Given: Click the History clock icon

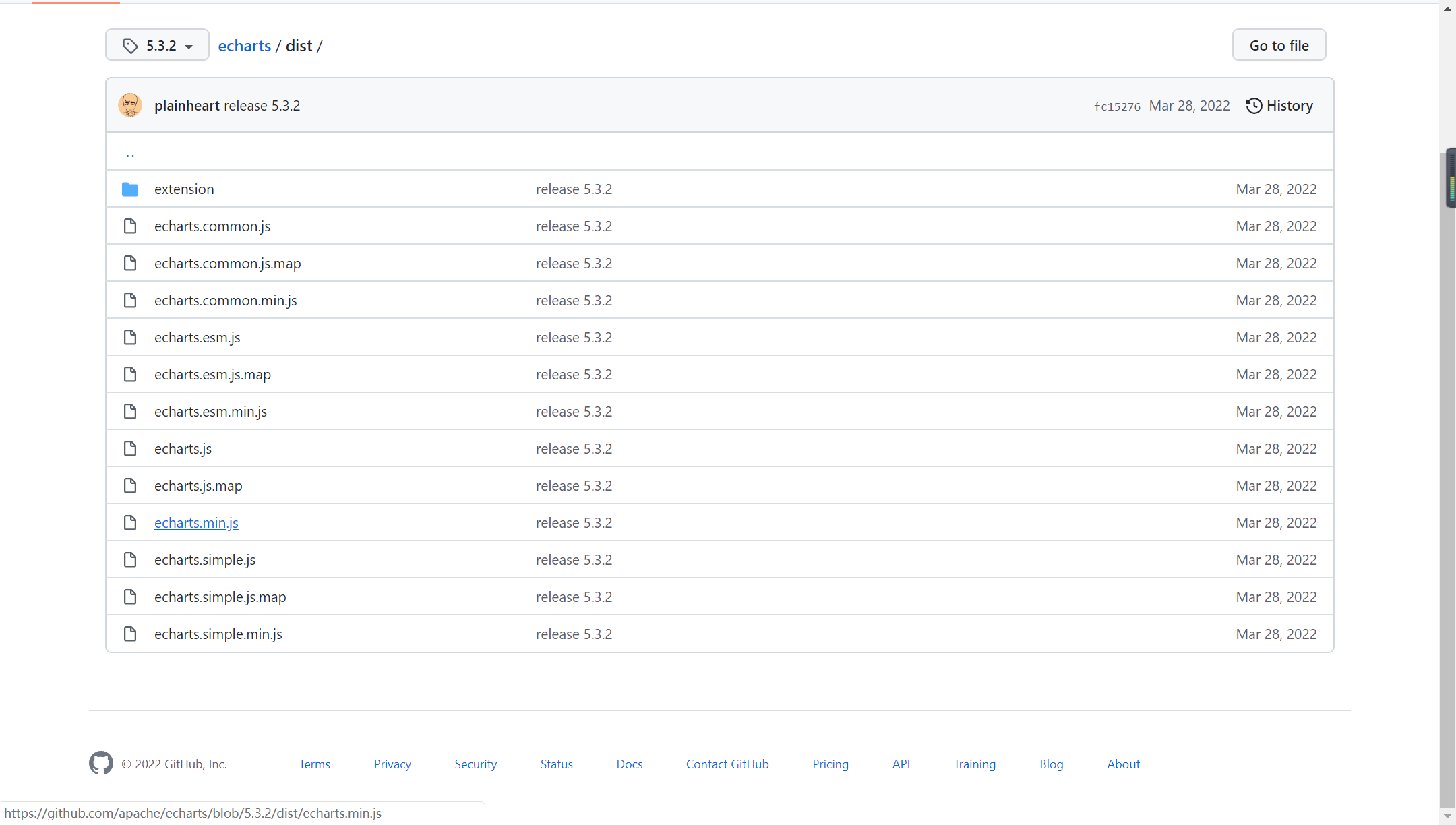Looking at the screenshot, I should [1254, 106].
